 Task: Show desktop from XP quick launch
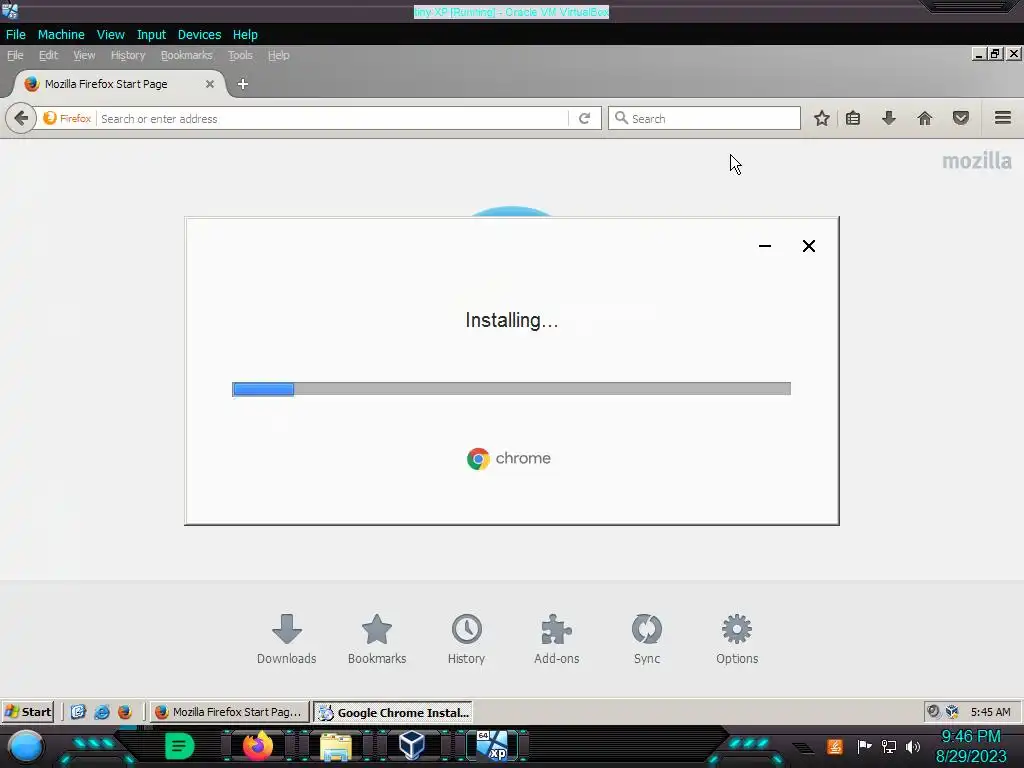click(78, 712)
